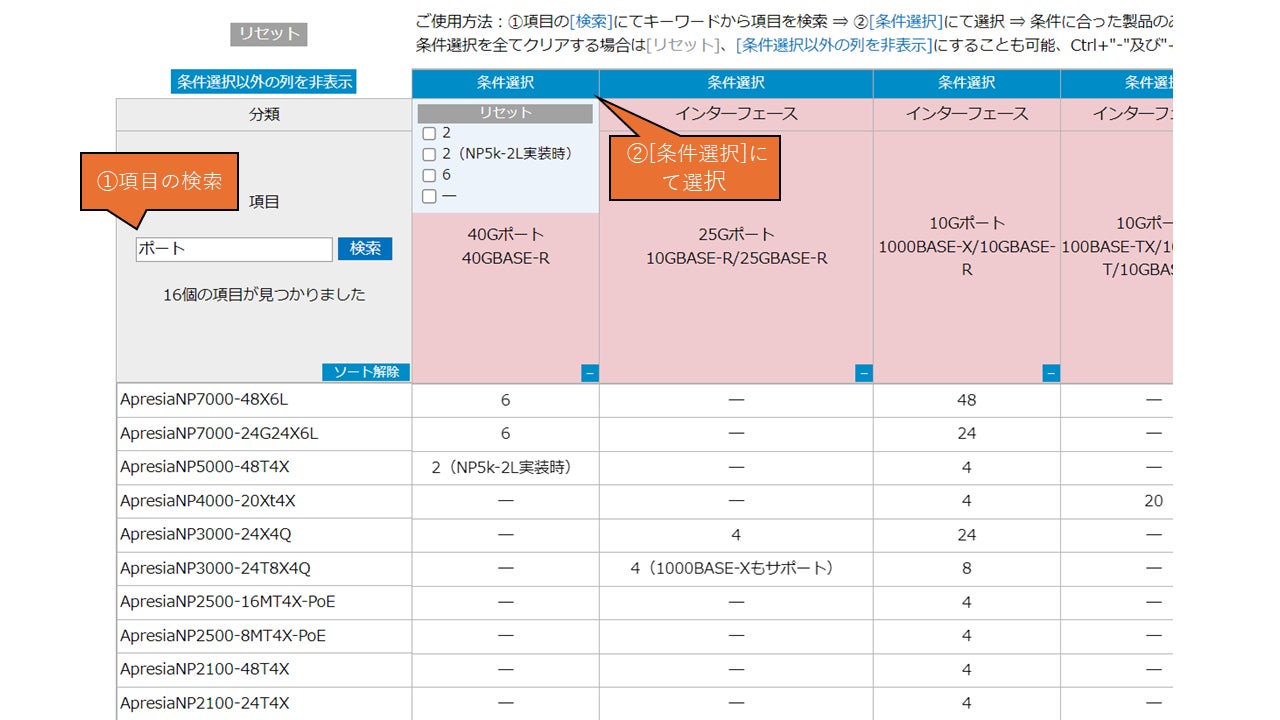Open 条件選択 above 25Gポート column

coord(736,83)
